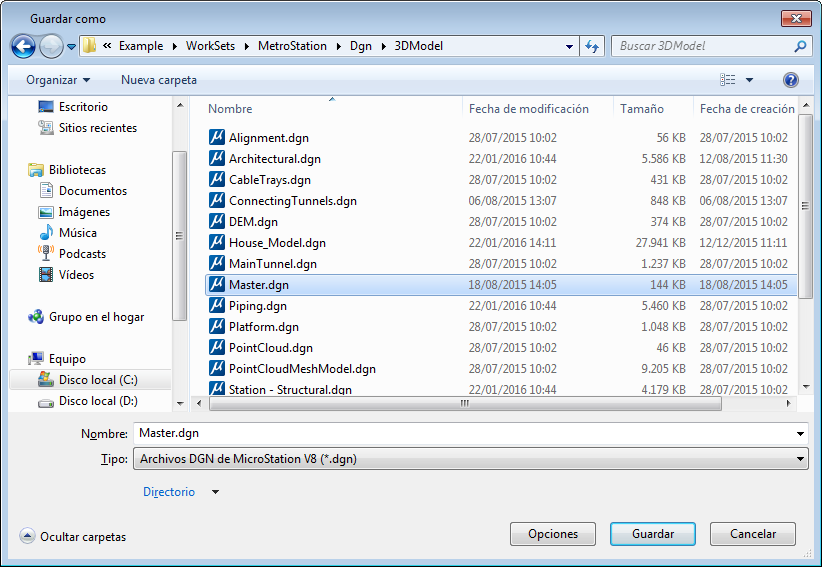This screenshot has height=567, width=822.
Task: Click Nueva carpeta to create folder
Action: (x=159, y=80)
